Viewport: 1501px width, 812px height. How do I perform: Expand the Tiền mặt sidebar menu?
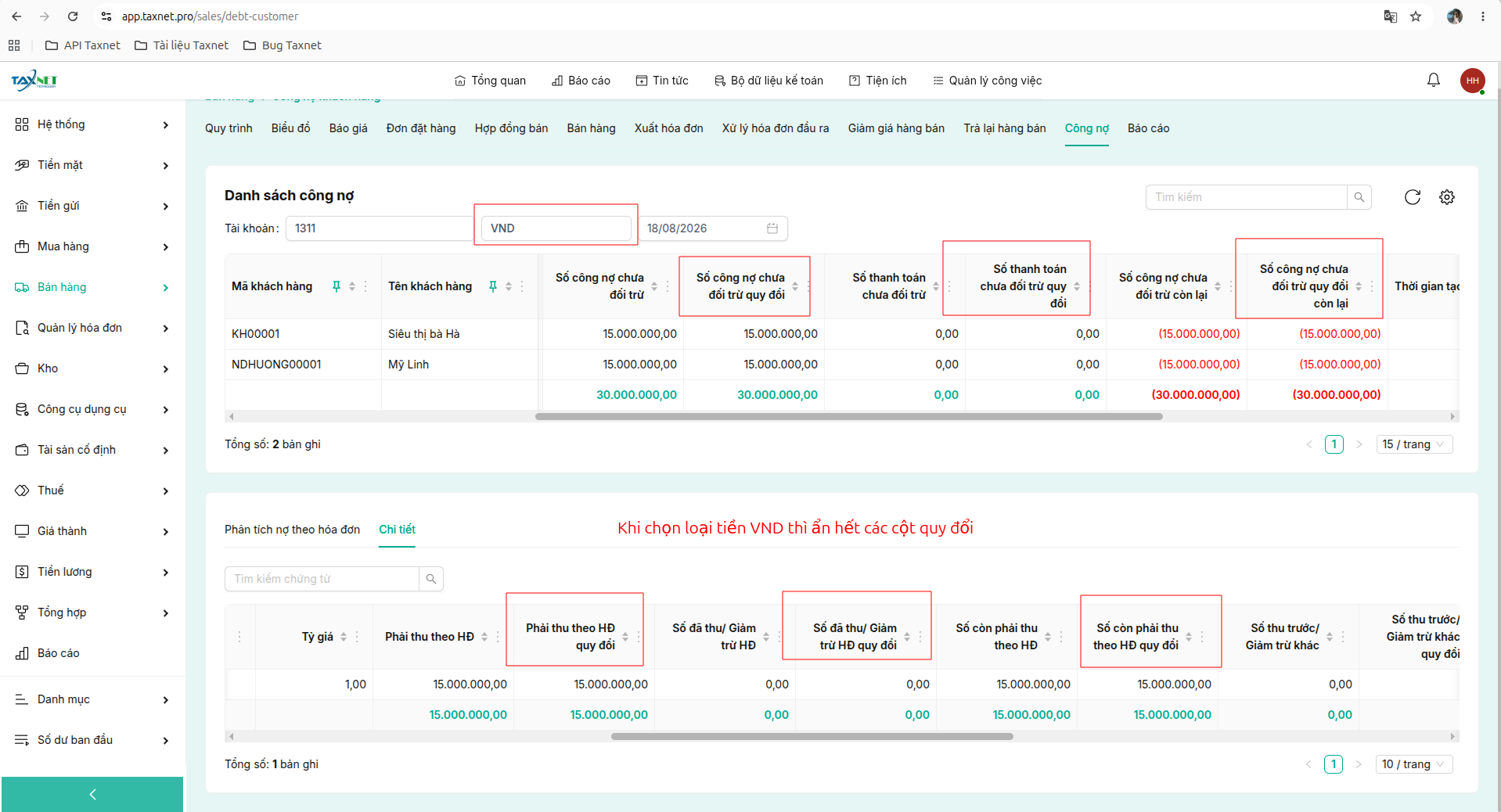(92, 165)
